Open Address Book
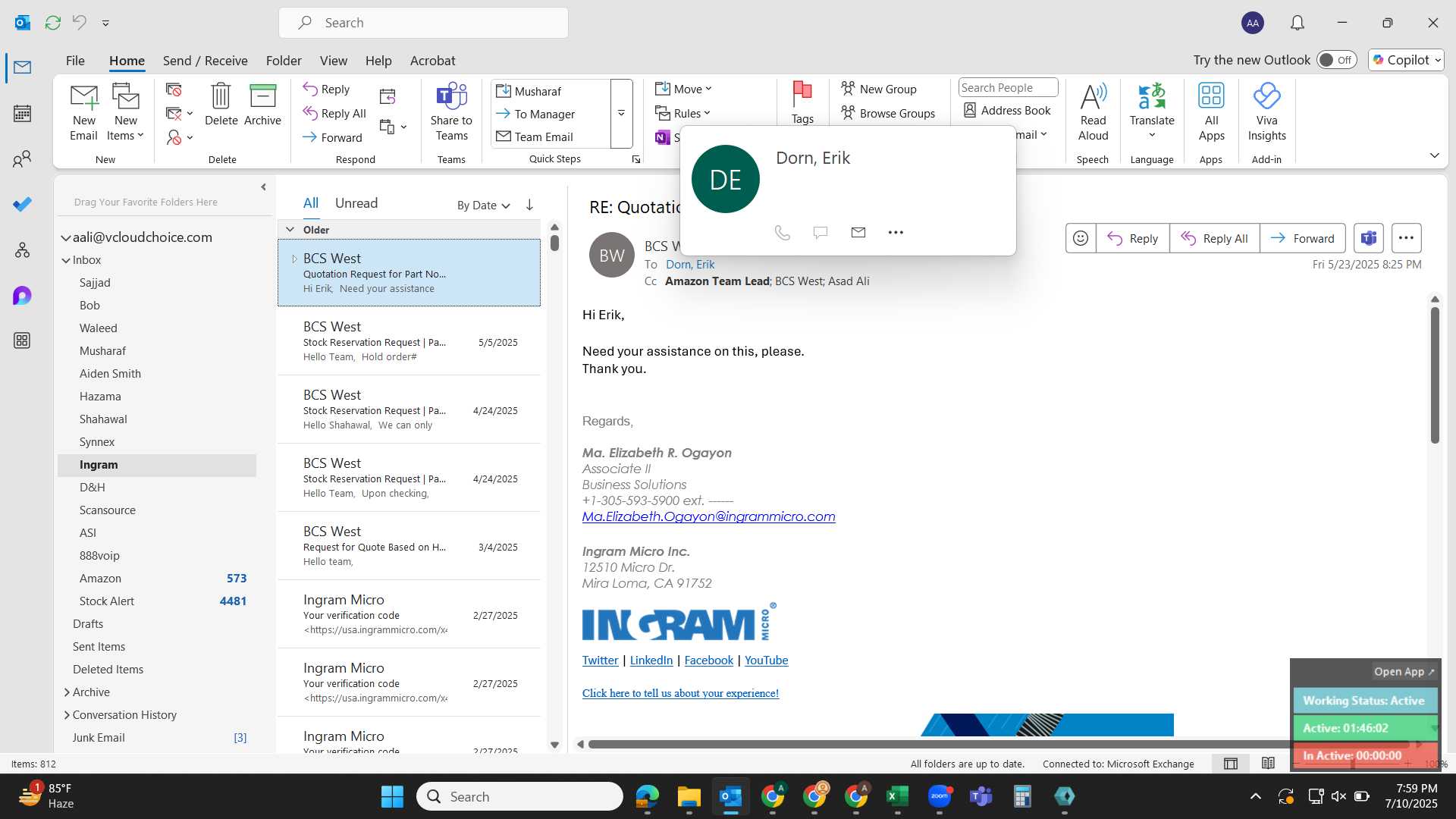1456x819 pixels. pyautogui.click(x=1007, y=110)
